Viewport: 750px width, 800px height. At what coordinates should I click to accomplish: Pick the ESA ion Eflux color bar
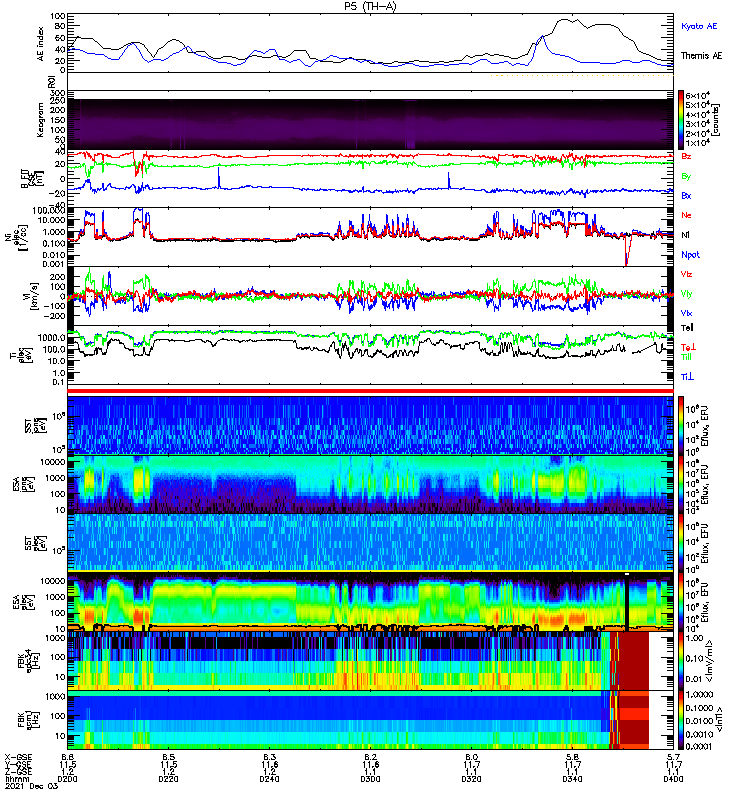pos(681,484)
